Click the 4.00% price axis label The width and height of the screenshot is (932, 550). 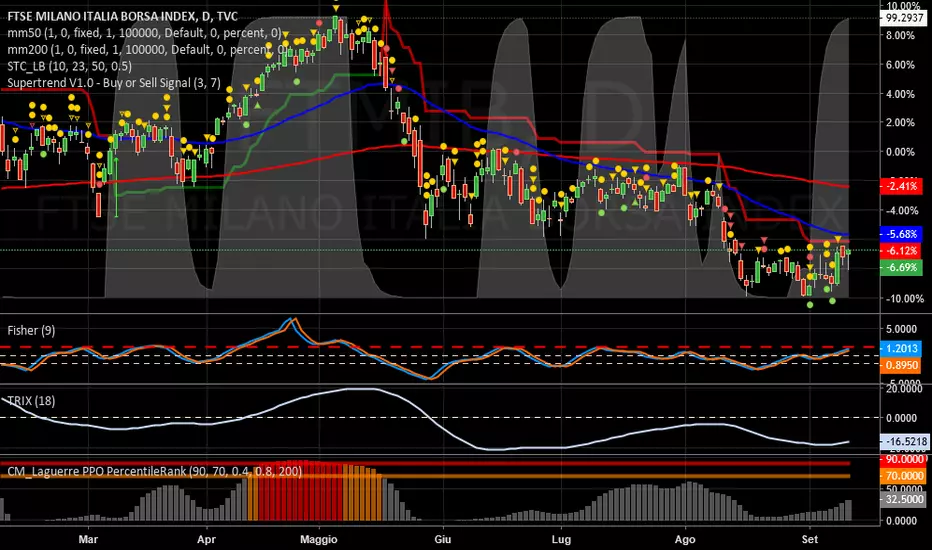pyautogui.click(x=900, y=93)
